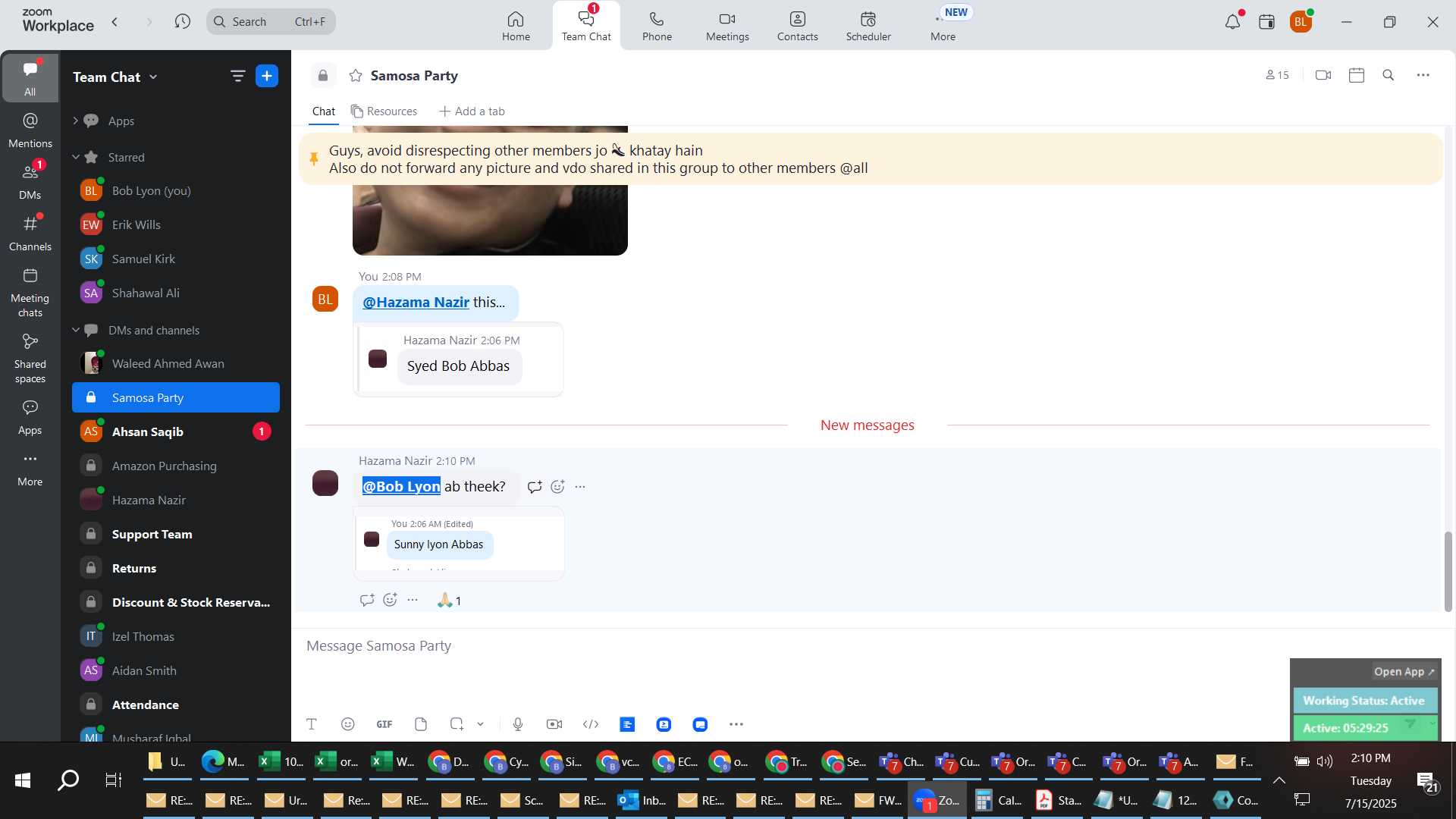1456x819 pixels.
Task: Insert a code snippet
Action: click(x=591, y=724)
